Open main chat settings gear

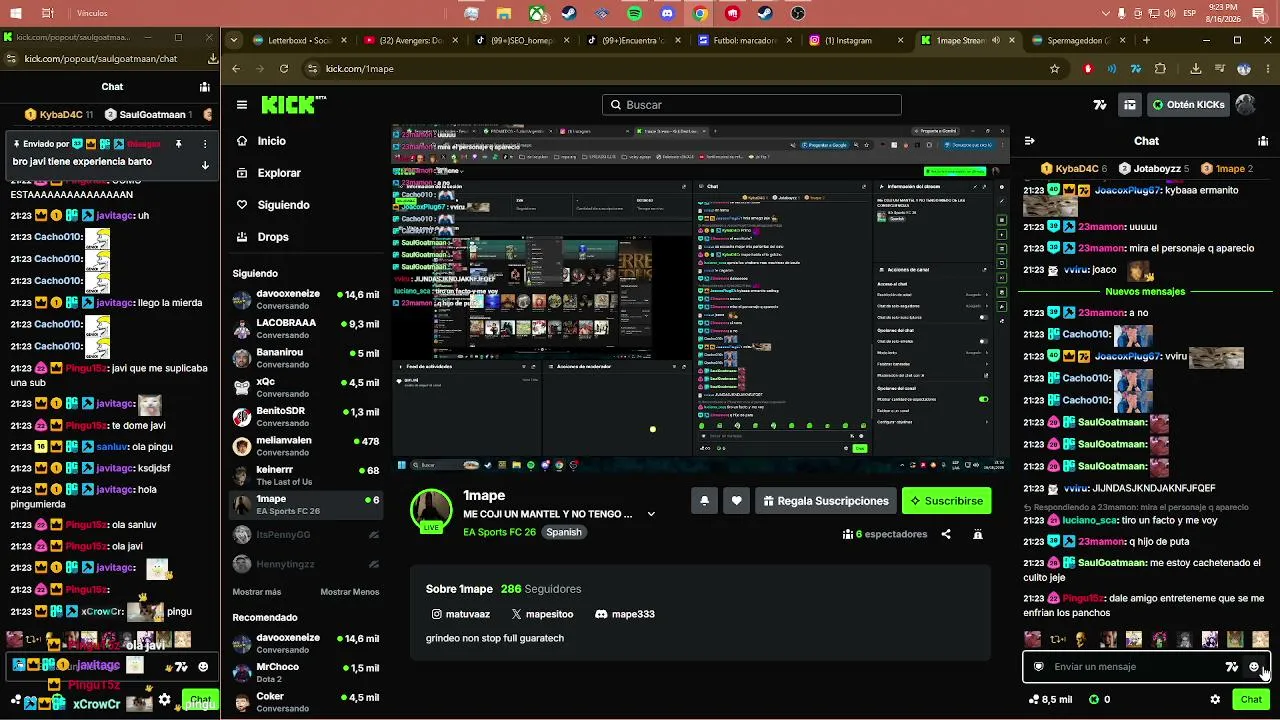(1215, 700)
